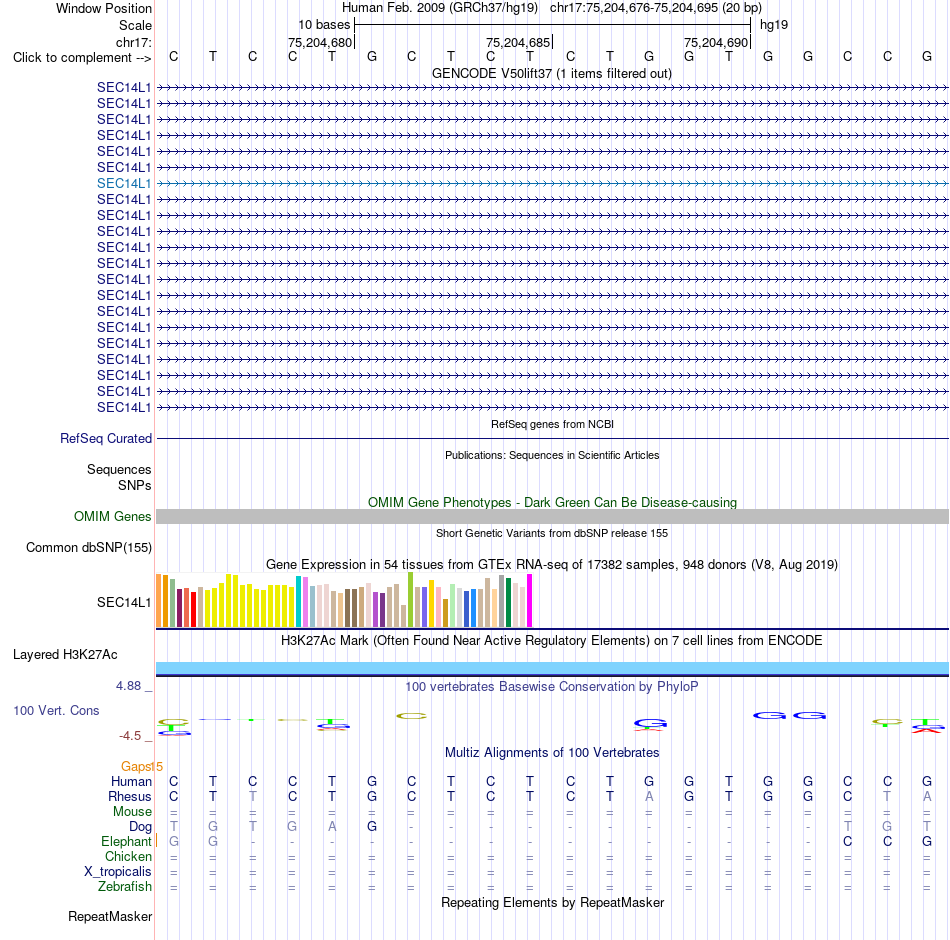Select the 'Mouse' alignment row label
950x940 pixels.
coord(132,812)
